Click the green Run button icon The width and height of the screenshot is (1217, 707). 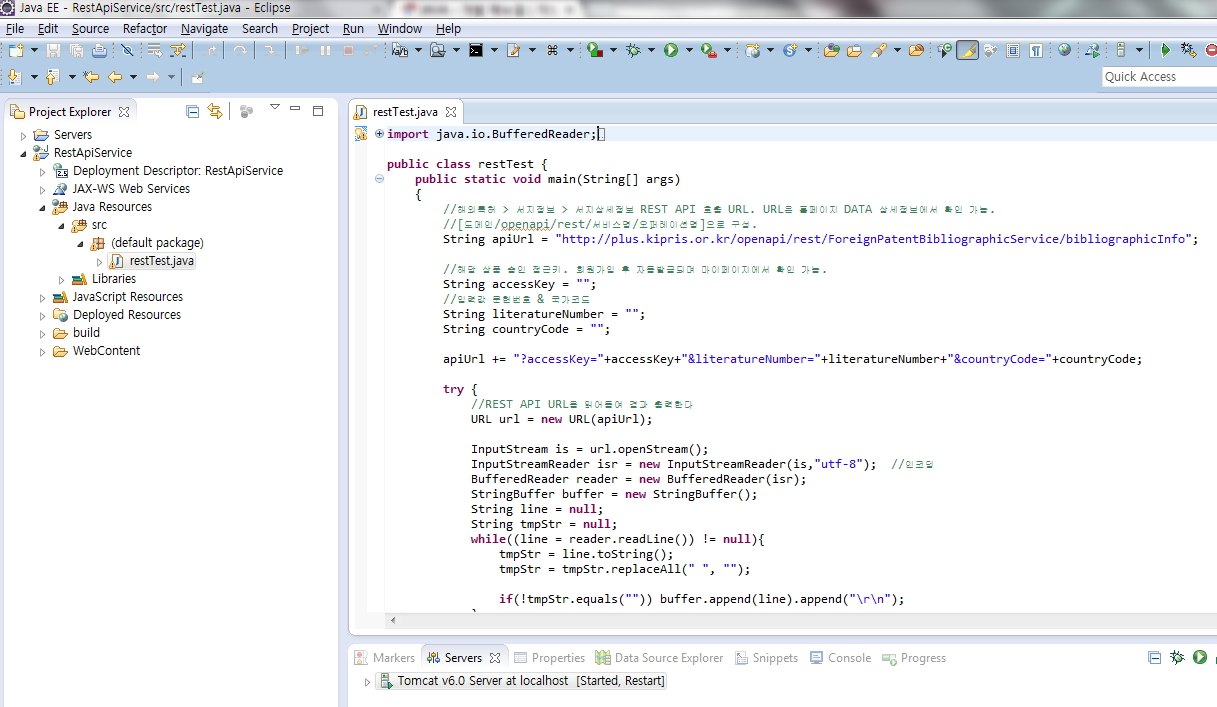coord(671,50)
